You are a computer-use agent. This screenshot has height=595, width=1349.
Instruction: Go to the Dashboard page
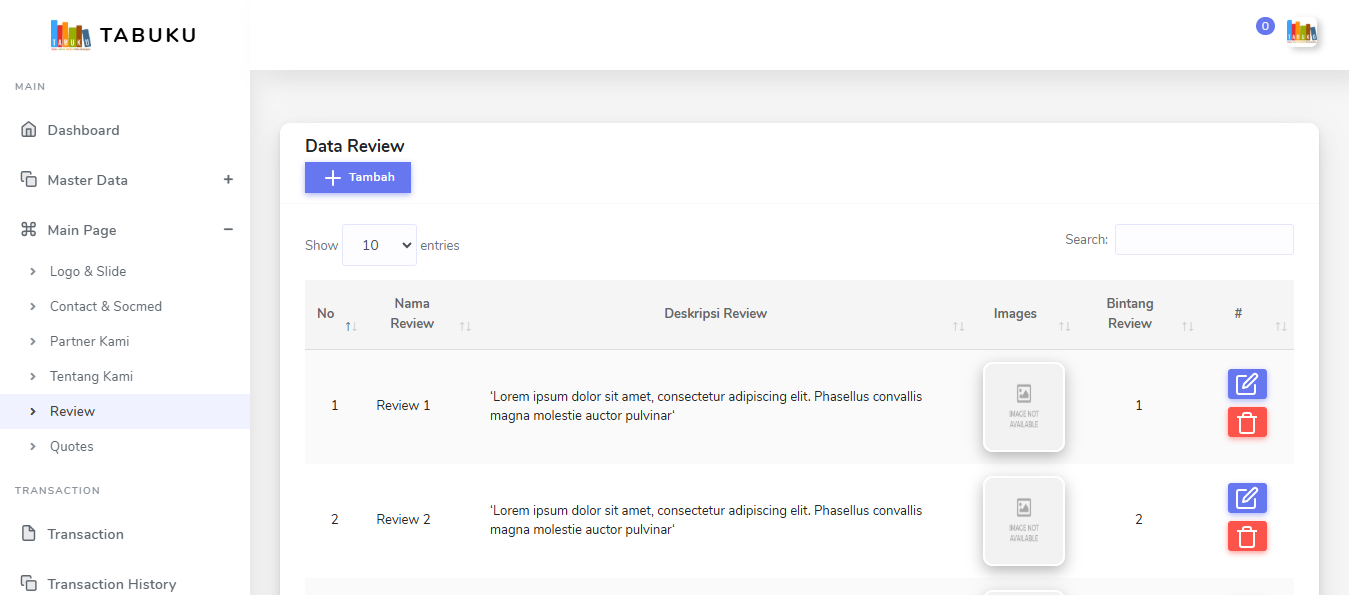[x=83, y=130]
